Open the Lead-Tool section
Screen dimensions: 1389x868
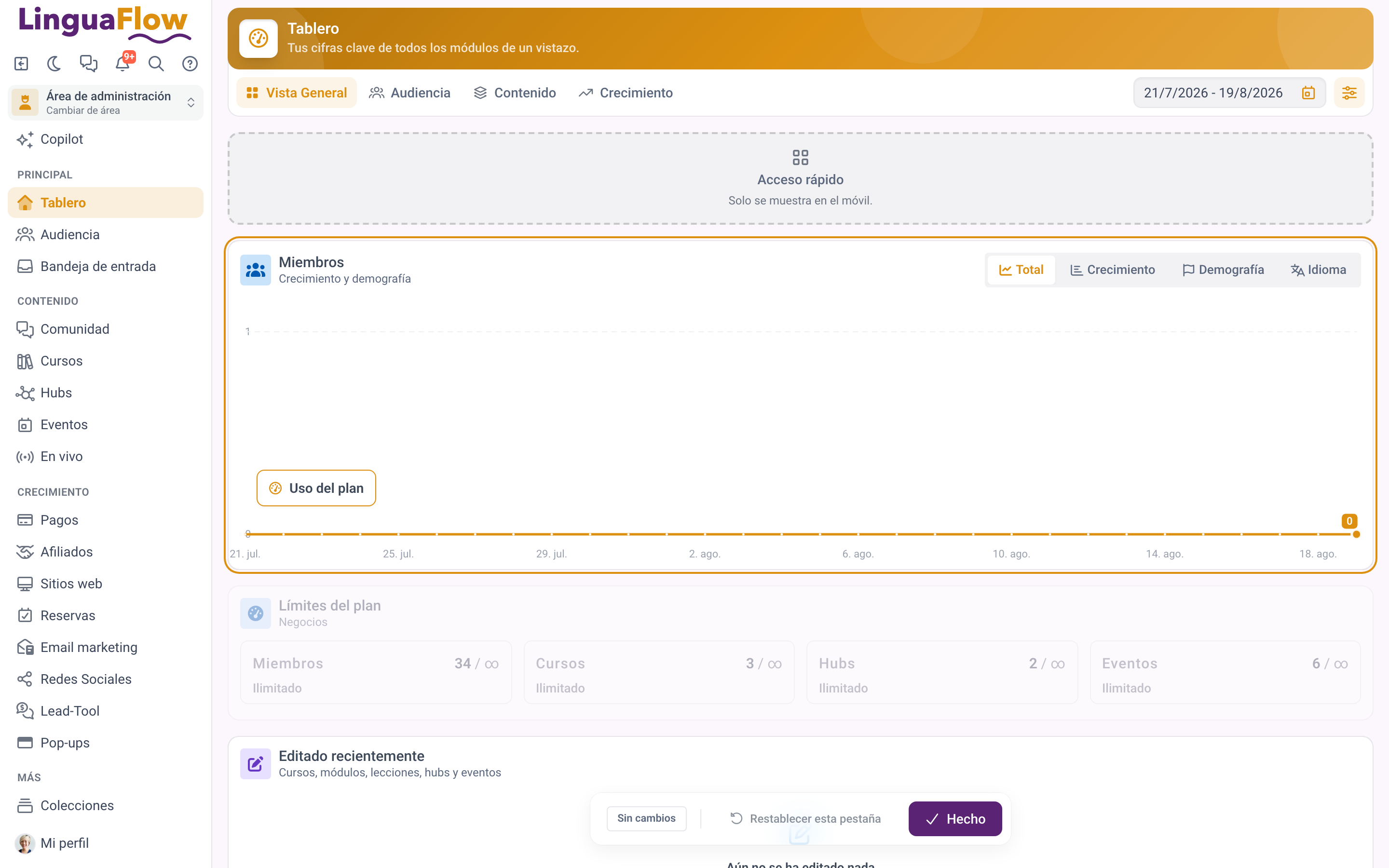[106, 711]
